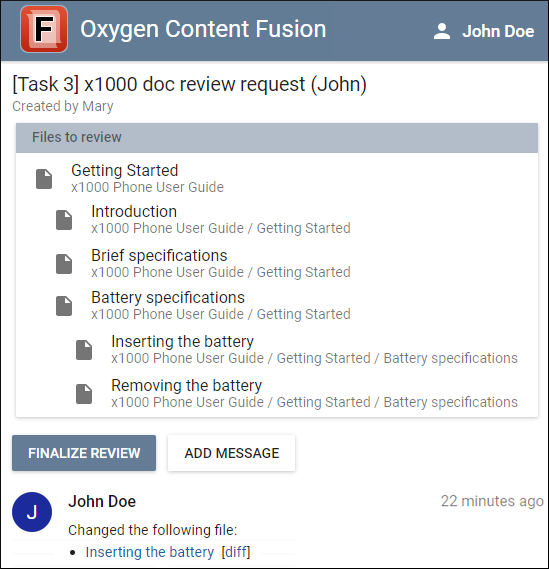549x569 pixels.
Task: Click the Battery specifications file icon
Action: click(64, 306)
